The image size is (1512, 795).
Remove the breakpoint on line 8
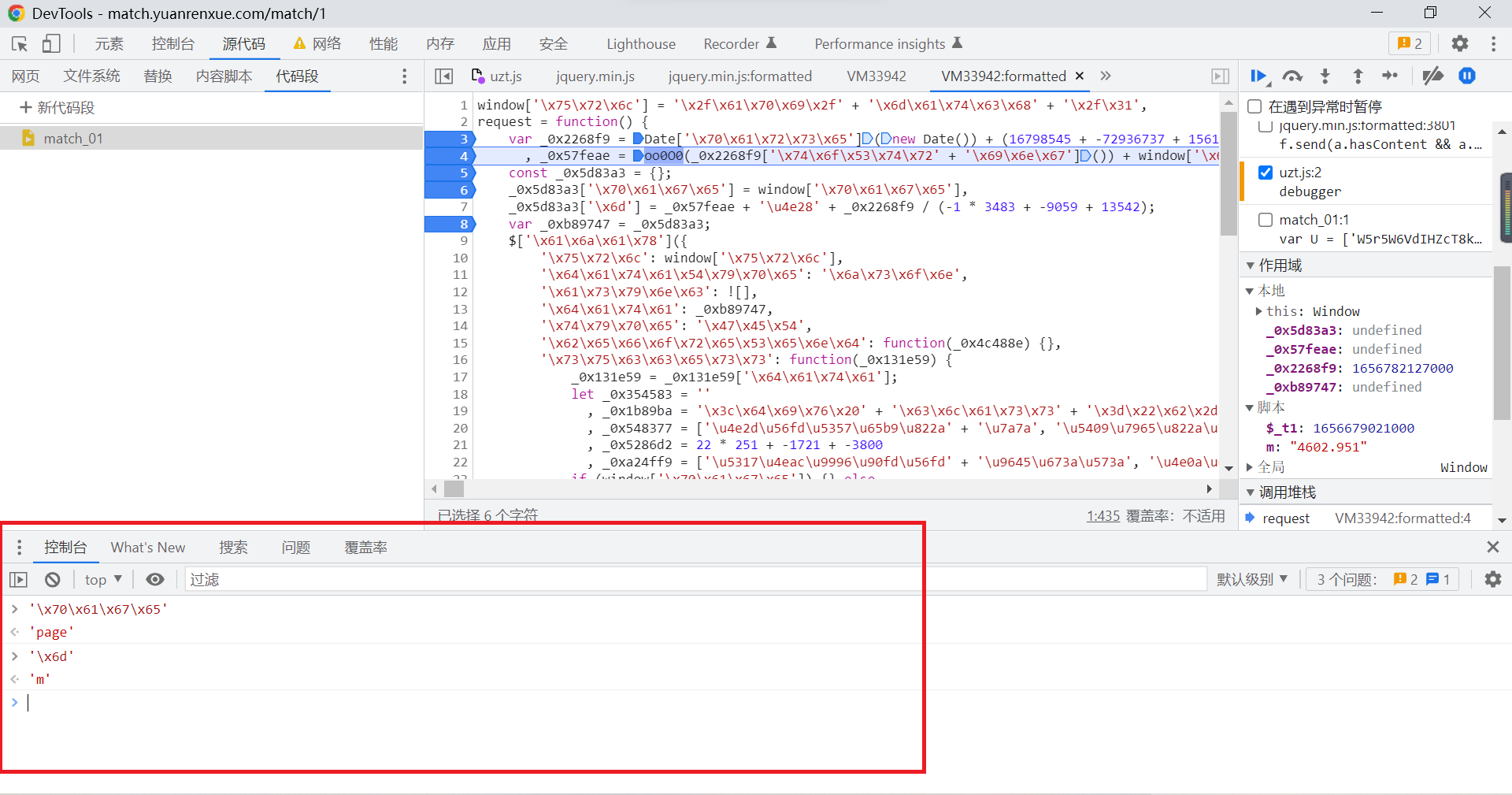[463, 225]
